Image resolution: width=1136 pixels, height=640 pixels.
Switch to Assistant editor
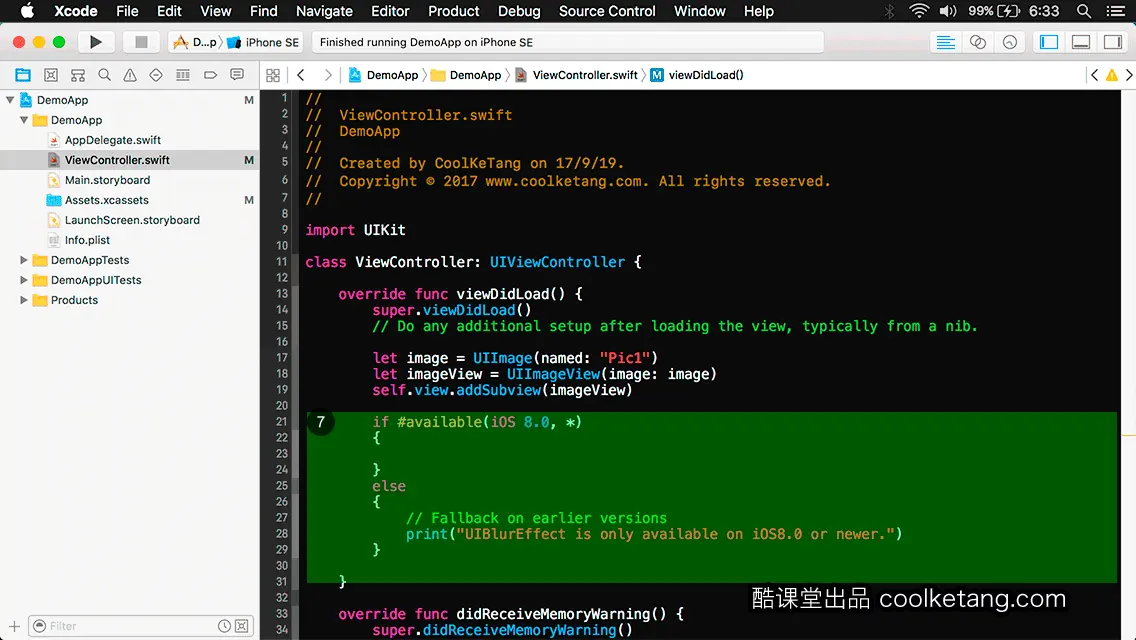tap(977, 42)
